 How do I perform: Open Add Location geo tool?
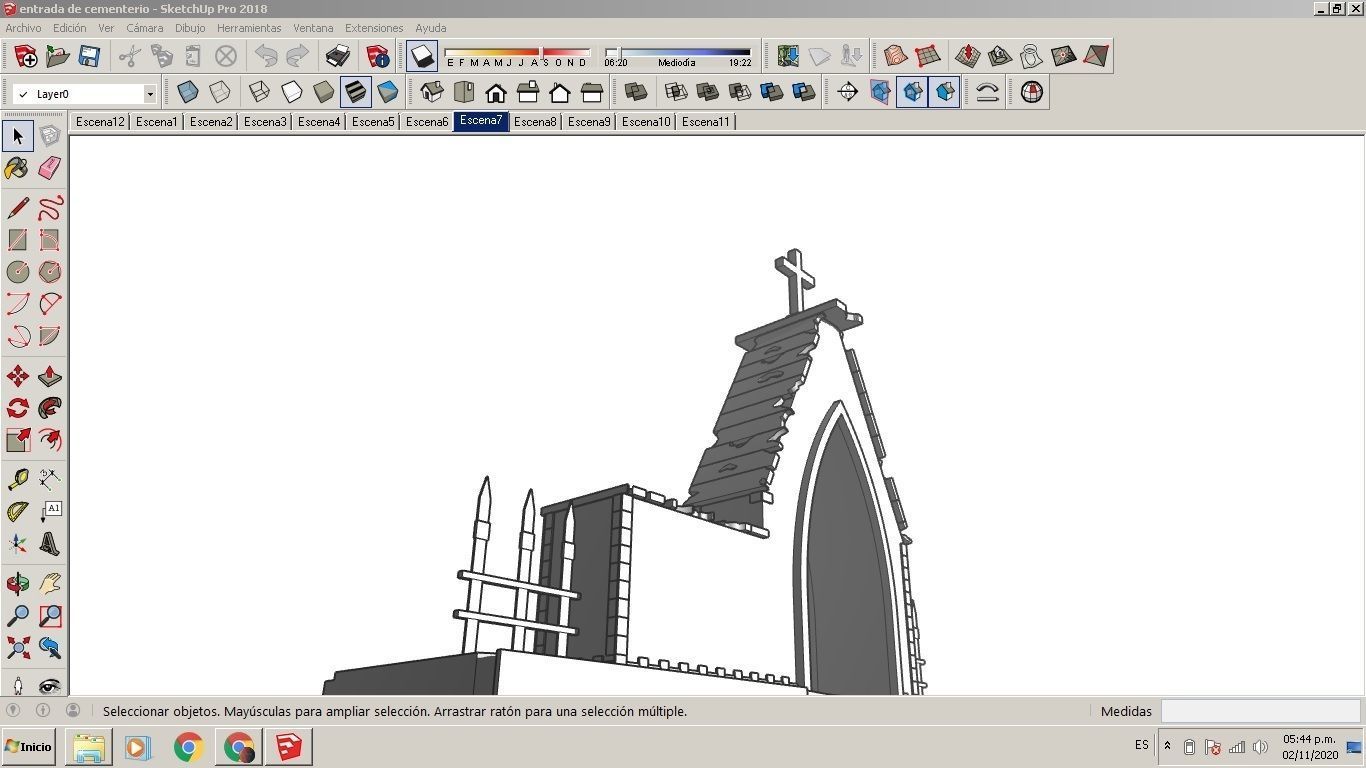pyautogui.click(x=788, y=56)
